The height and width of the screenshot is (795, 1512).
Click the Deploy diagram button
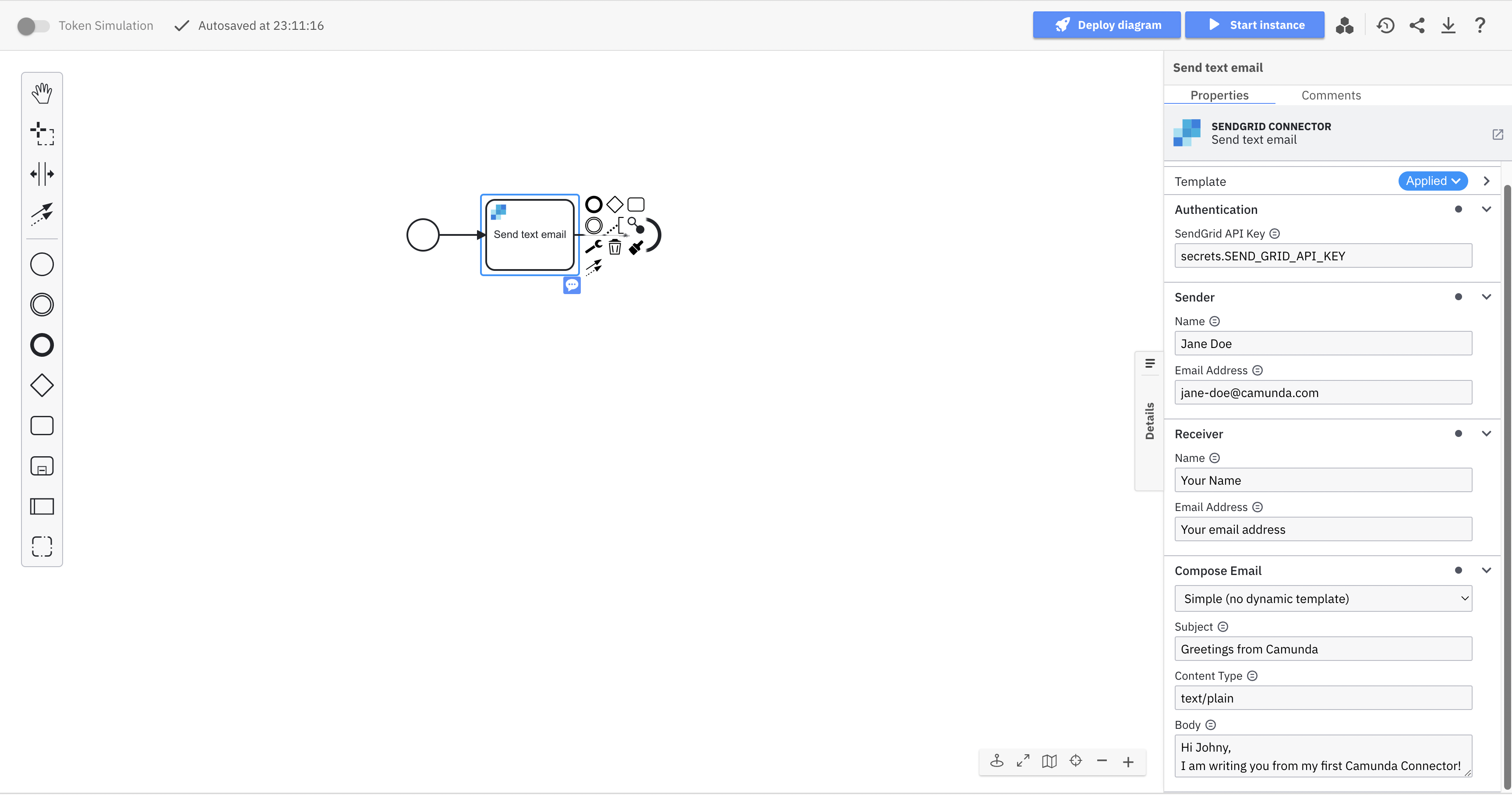(1107, 25)
